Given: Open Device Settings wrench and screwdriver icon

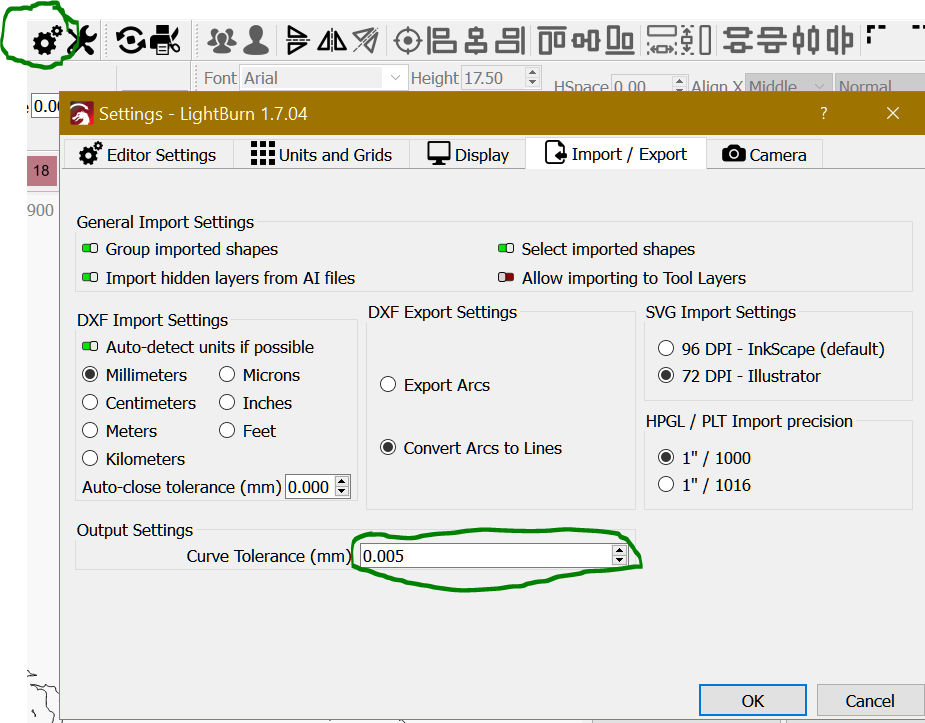Looking at the screenshot, I should pos(82,40).
